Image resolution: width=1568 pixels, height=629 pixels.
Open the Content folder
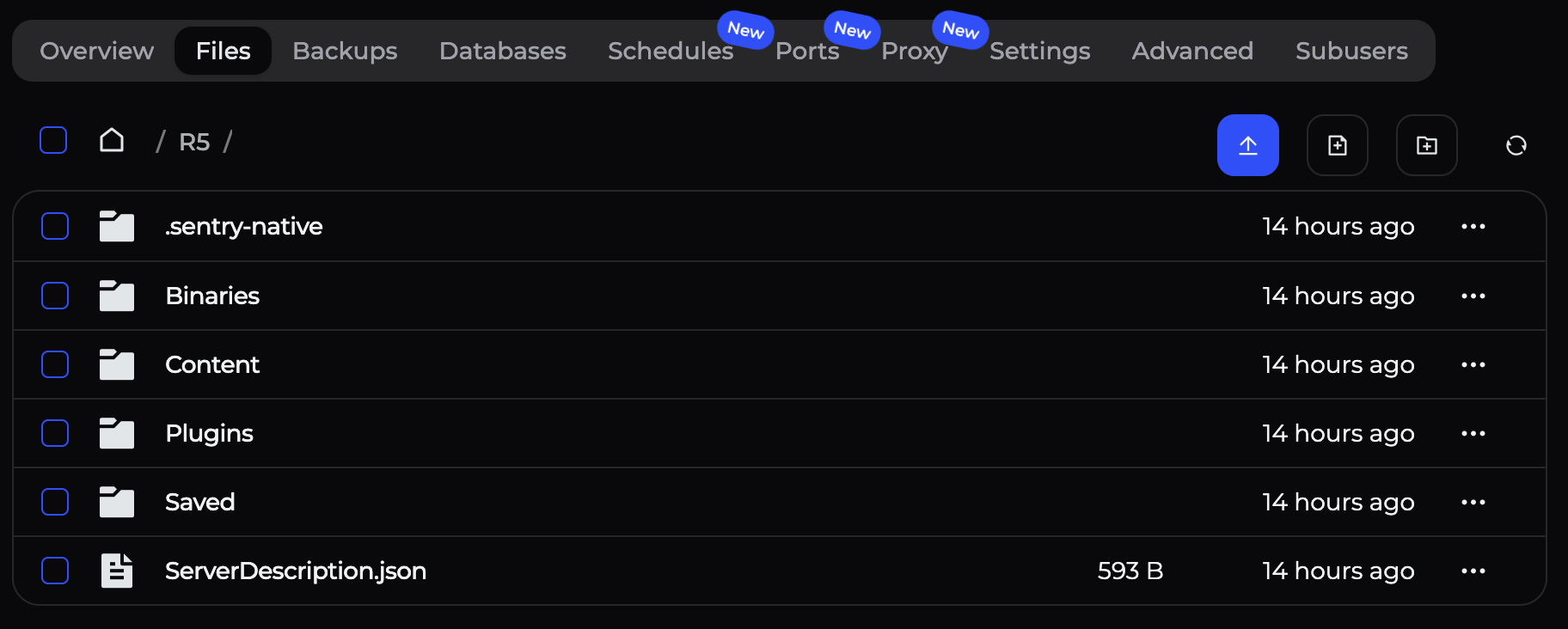(x=211, y=364)
